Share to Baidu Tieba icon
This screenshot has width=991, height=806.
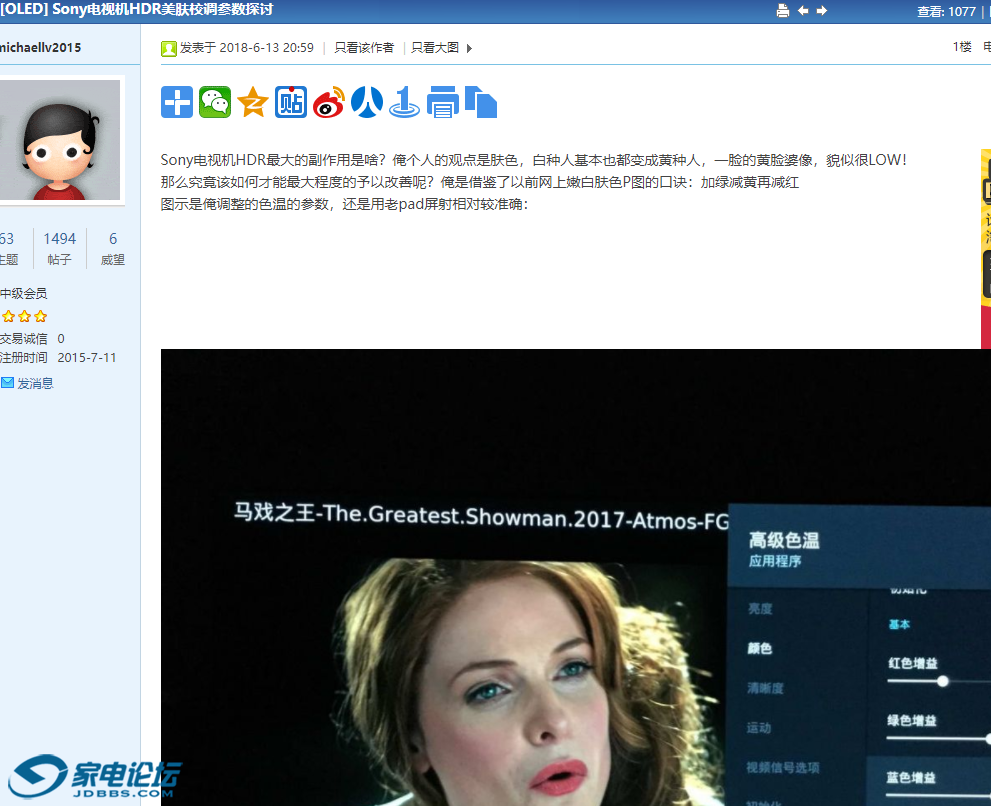pos(291,102)
